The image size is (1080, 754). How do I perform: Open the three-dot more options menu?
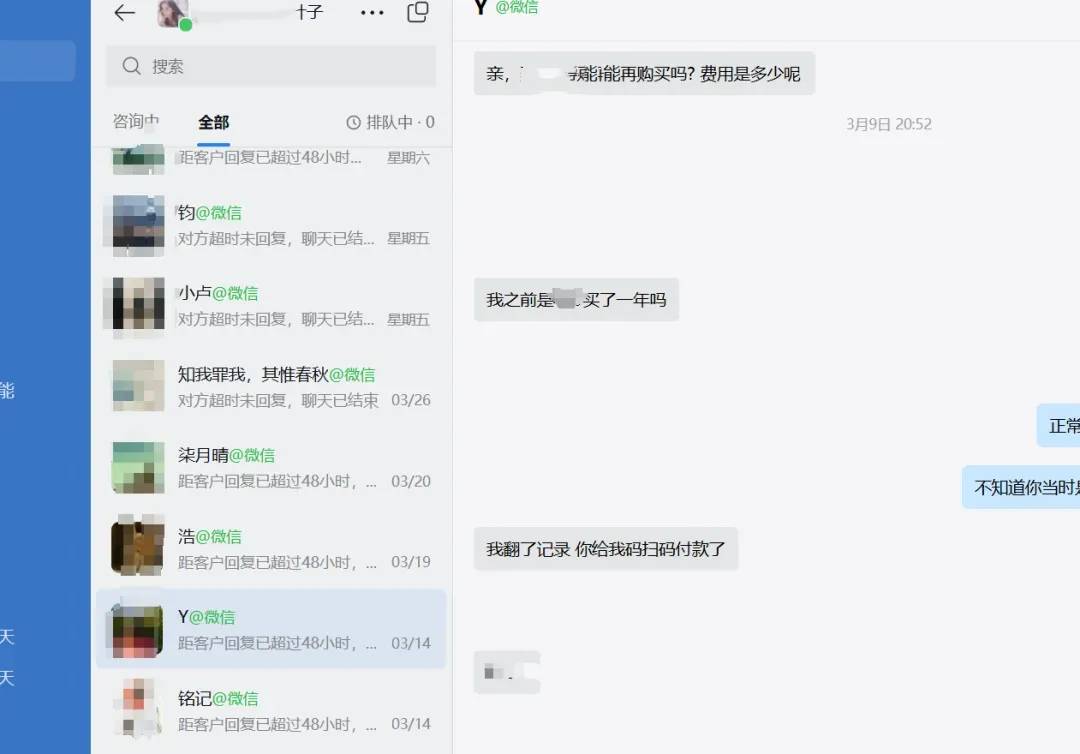point(372,12)
